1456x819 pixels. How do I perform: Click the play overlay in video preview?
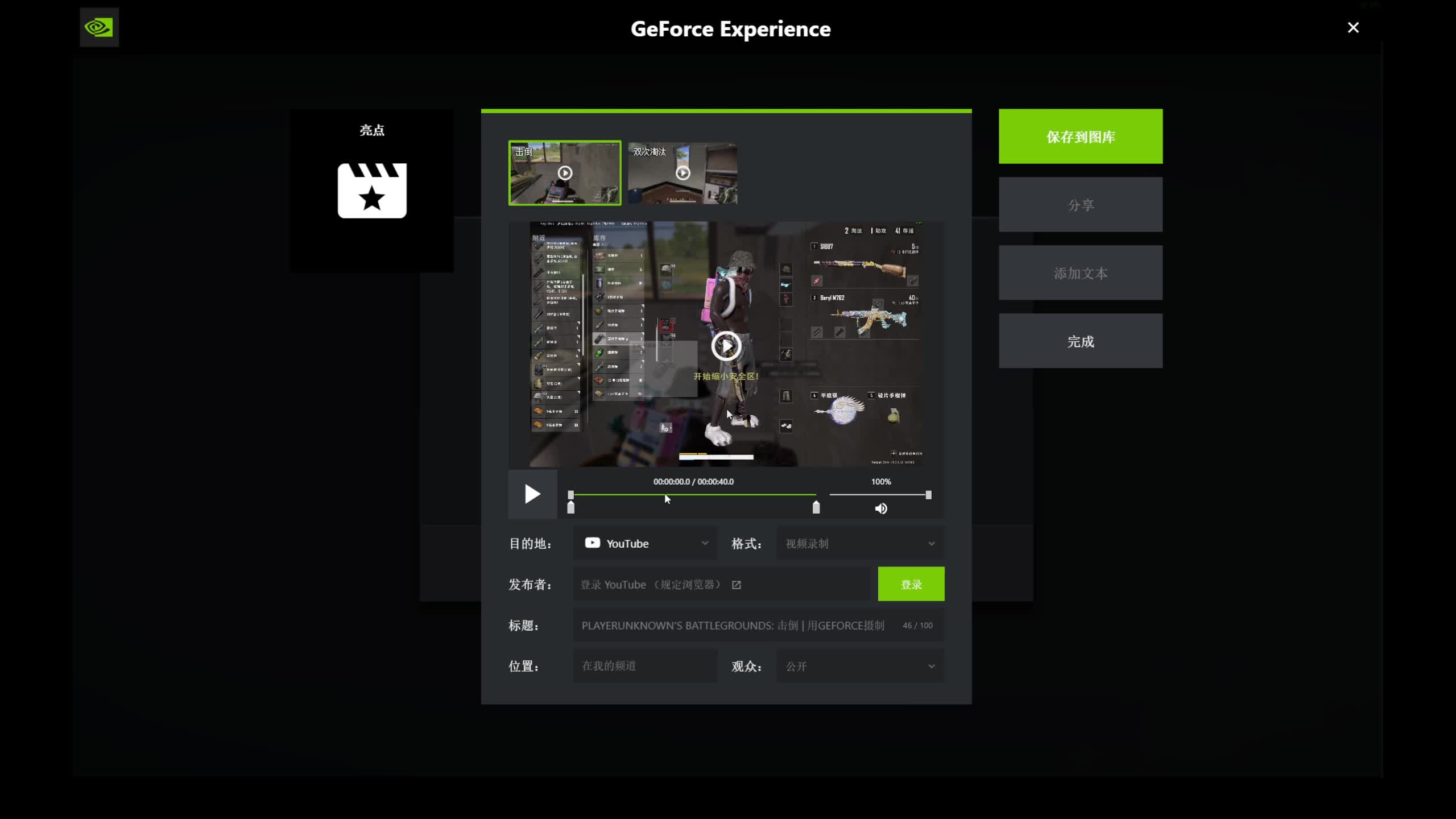tap(726, 345)
